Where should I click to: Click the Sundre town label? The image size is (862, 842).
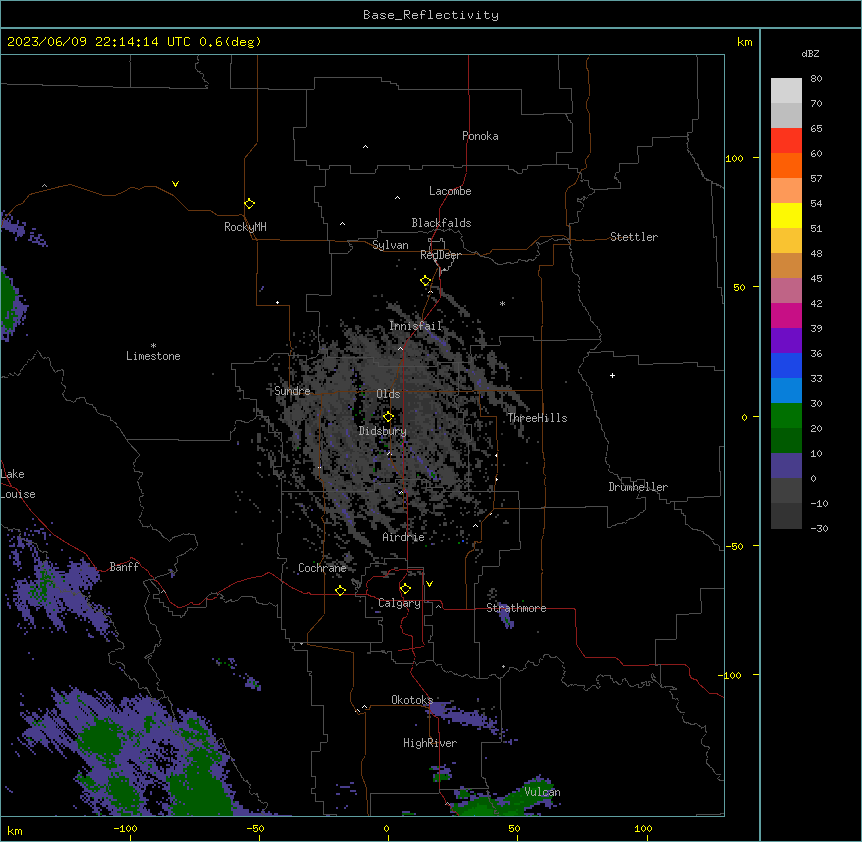coord(292,391)
